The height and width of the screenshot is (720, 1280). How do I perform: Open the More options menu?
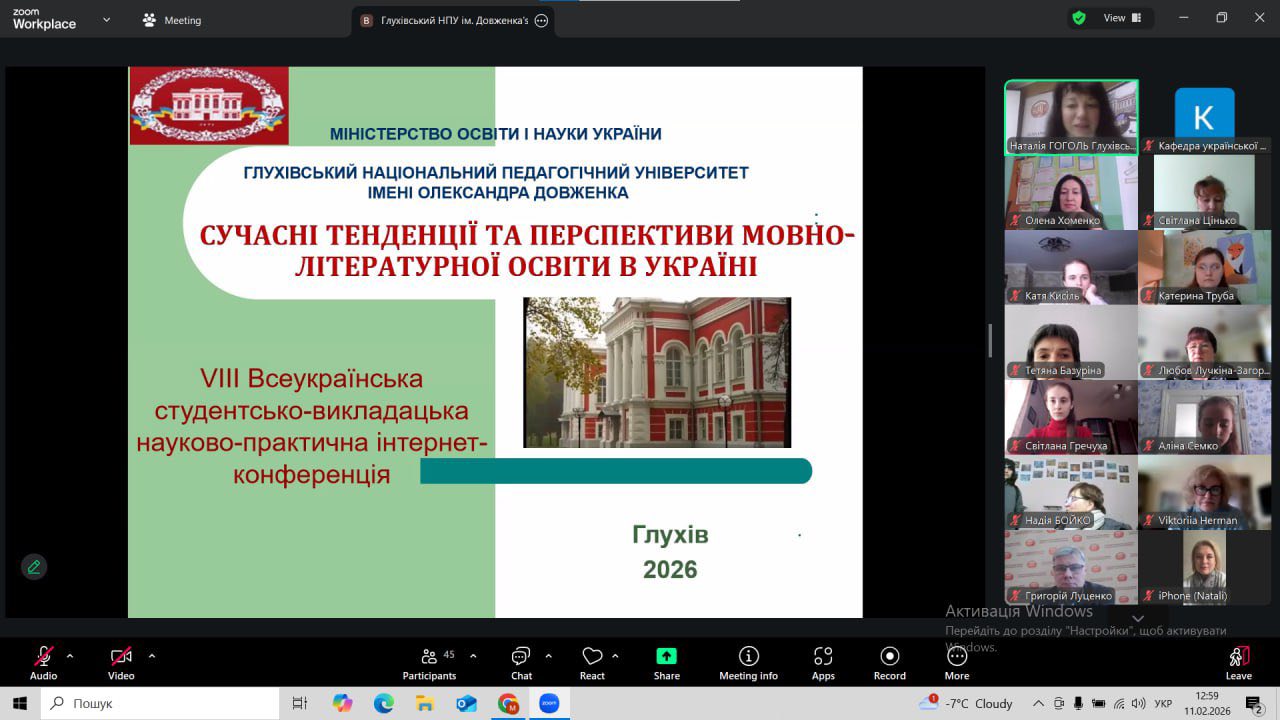(957, 662)
